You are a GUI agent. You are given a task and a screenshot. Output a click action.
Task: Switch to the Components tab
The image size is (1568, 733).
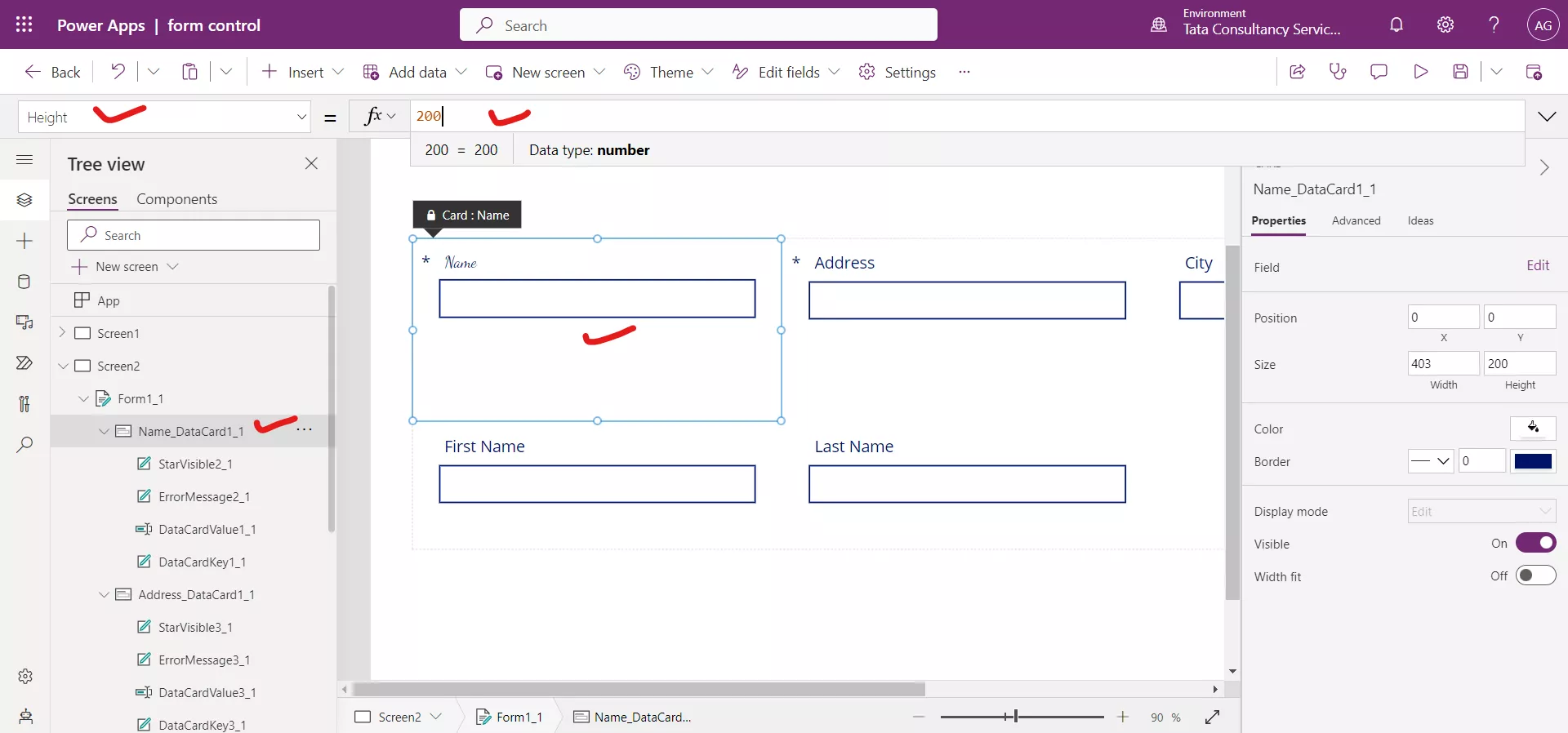pos(176,199)
